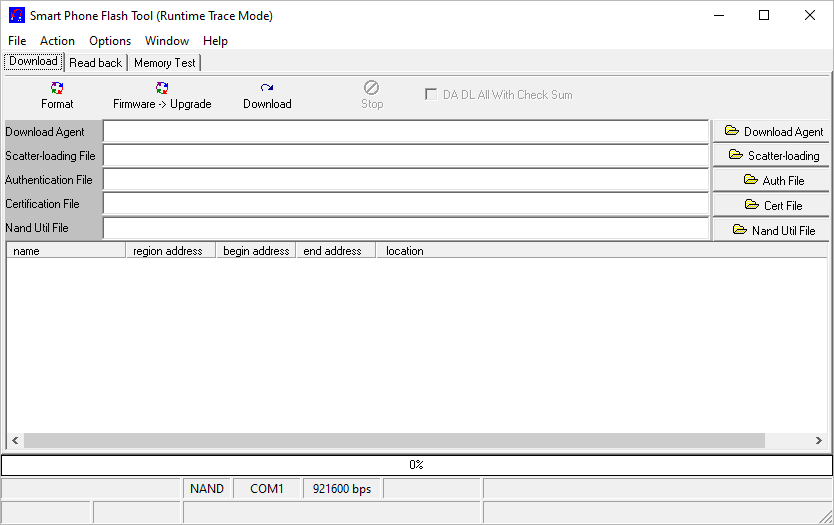Browse for Download Agent file button
This screenshot has width=834, height=525.
[x=771, y=131]
